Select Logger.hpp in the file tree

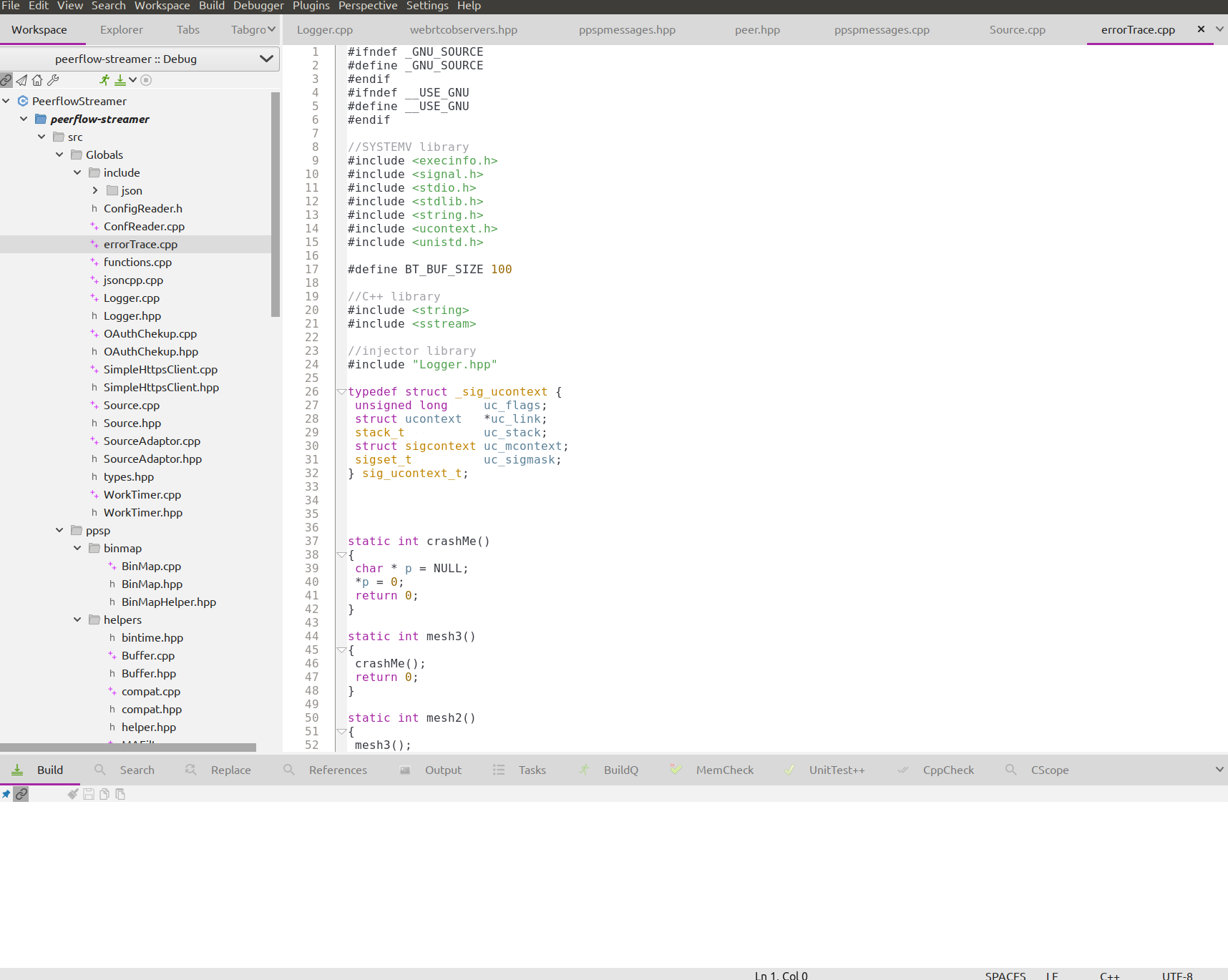pyautogui.click(x=132, y=315)
